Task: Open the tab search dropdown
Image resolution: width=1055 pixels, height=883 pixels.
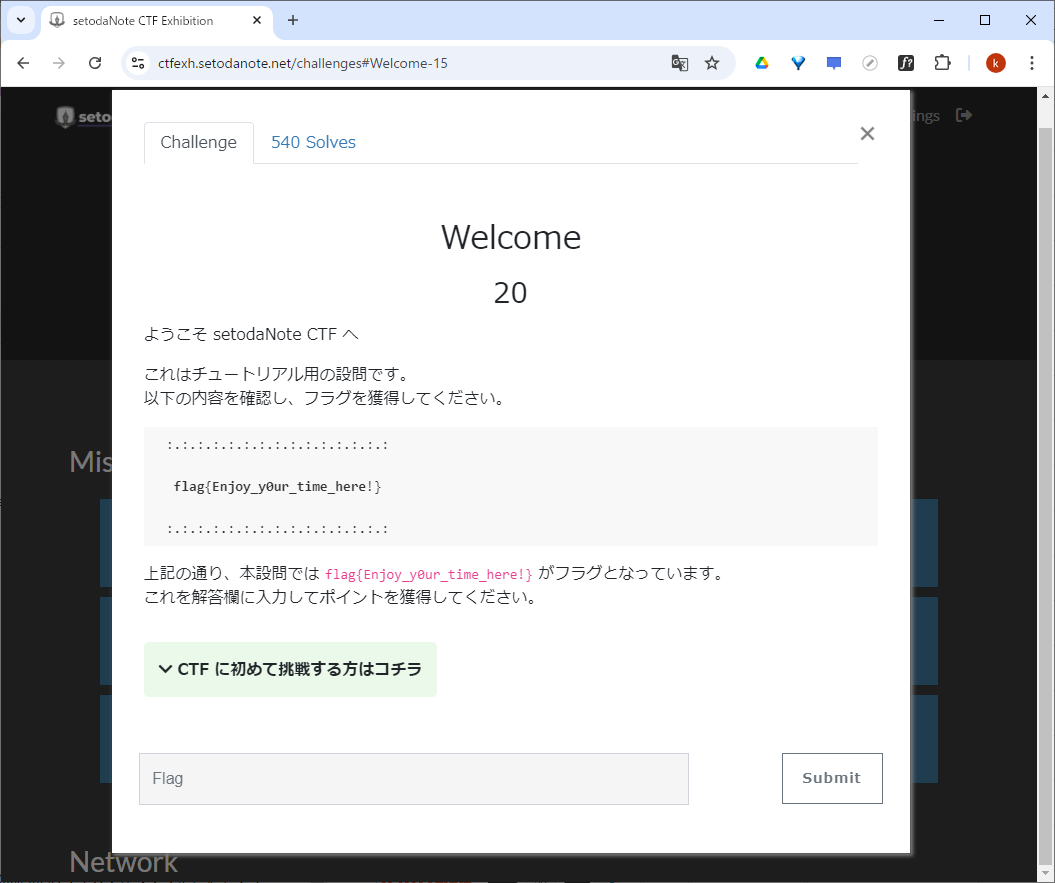Action: (21, 20)
